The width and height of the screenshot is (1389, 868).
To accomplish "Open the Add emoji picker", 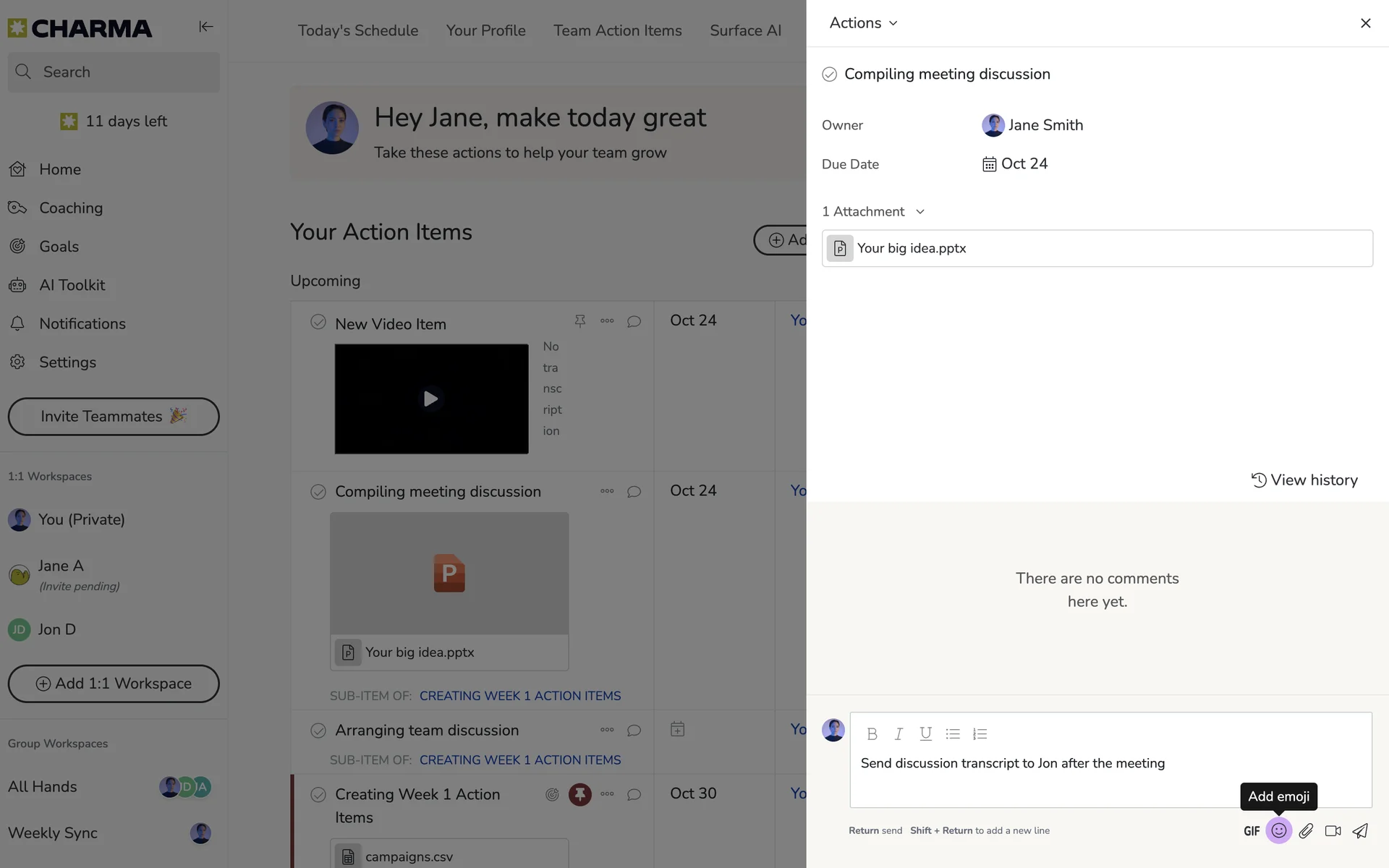I will click(x=1278, y=830).
